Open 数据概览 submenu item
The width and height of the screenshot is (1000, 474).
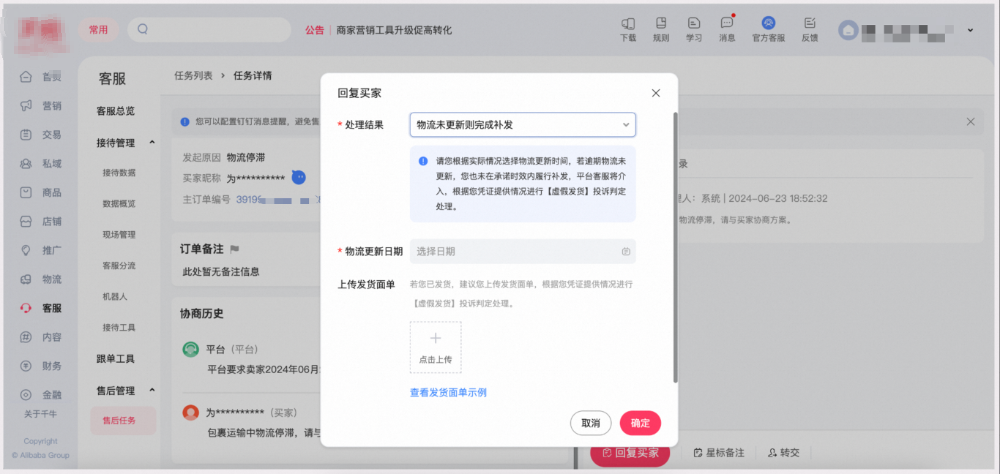[x=119, y=204]
